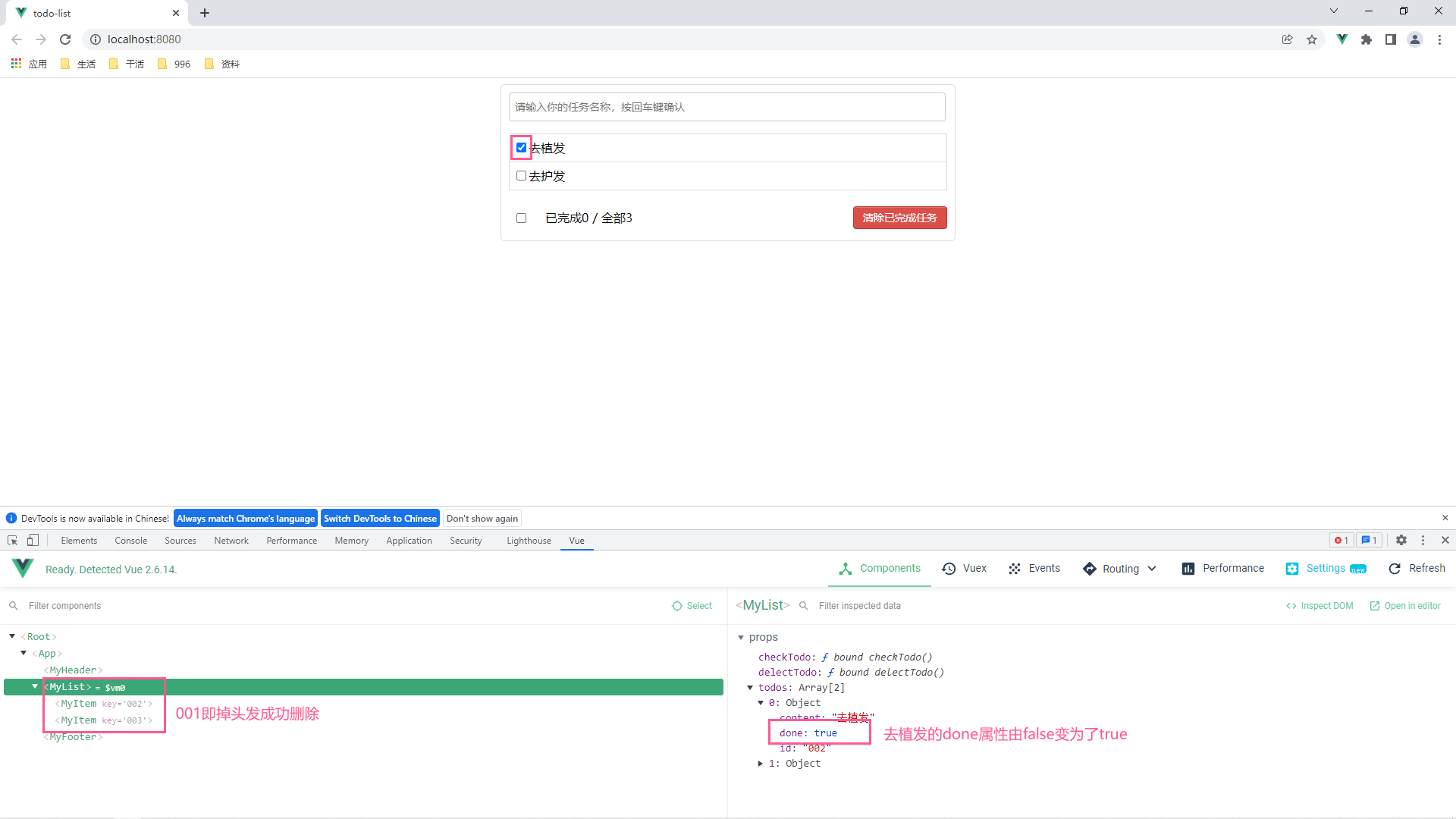Collapse the MyList tree node
The image size is (1456, 819).
coord(35,686)
